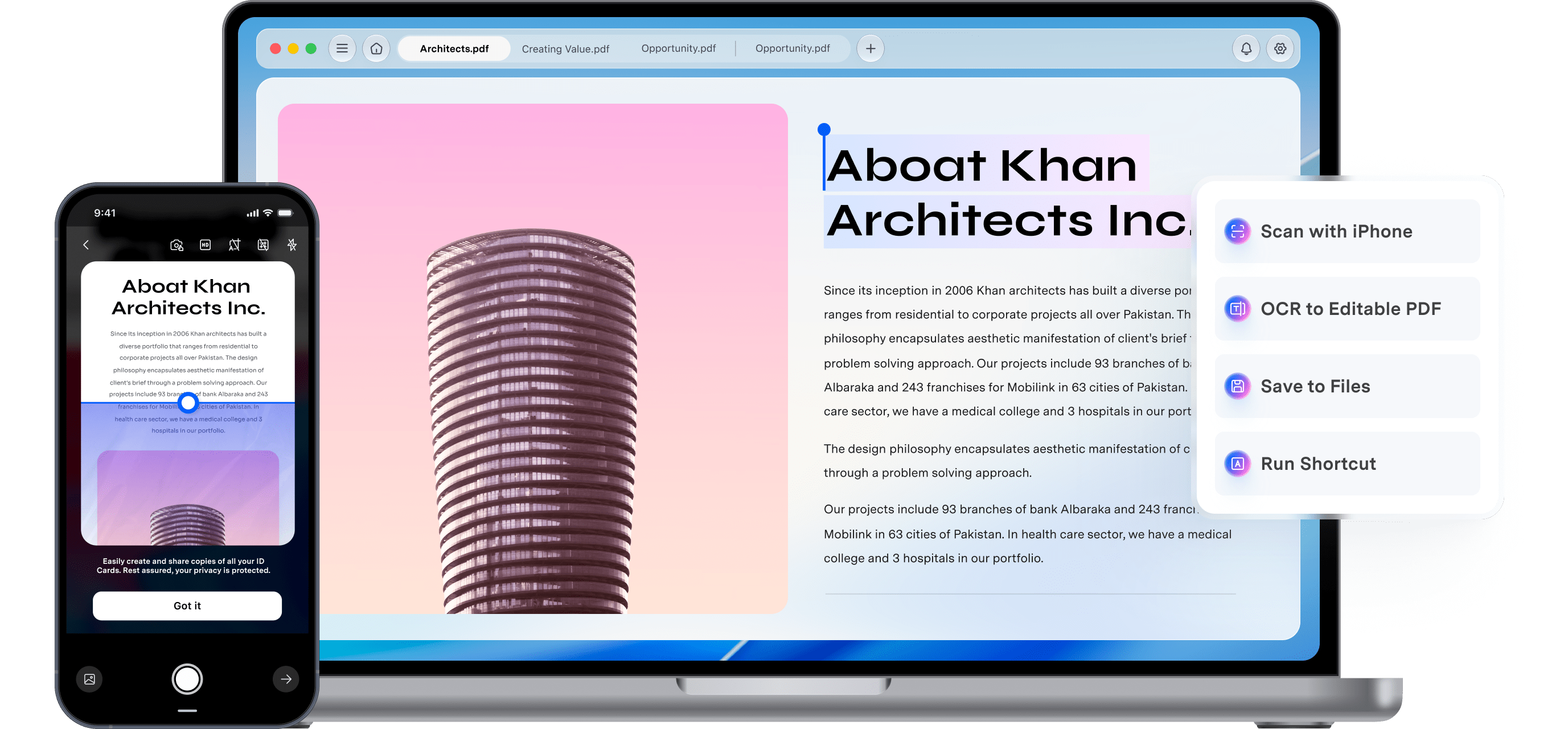Screen dimensions: 1568x729
Task: Add a new tab with plus button
Action: pyautogui.click(x=871, y=48)
